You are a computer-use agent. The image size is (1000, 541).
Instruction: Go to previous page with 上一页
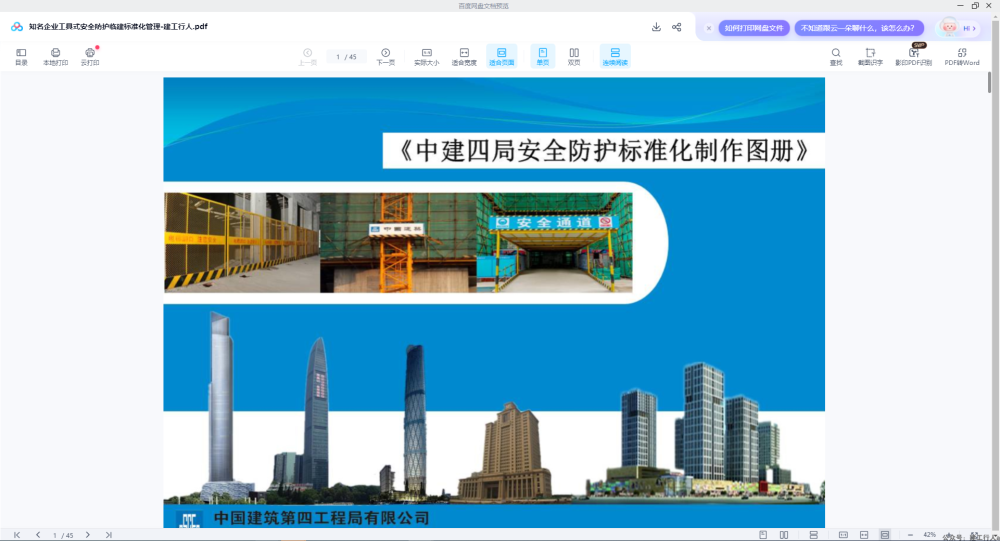click(x=307, y=56)
